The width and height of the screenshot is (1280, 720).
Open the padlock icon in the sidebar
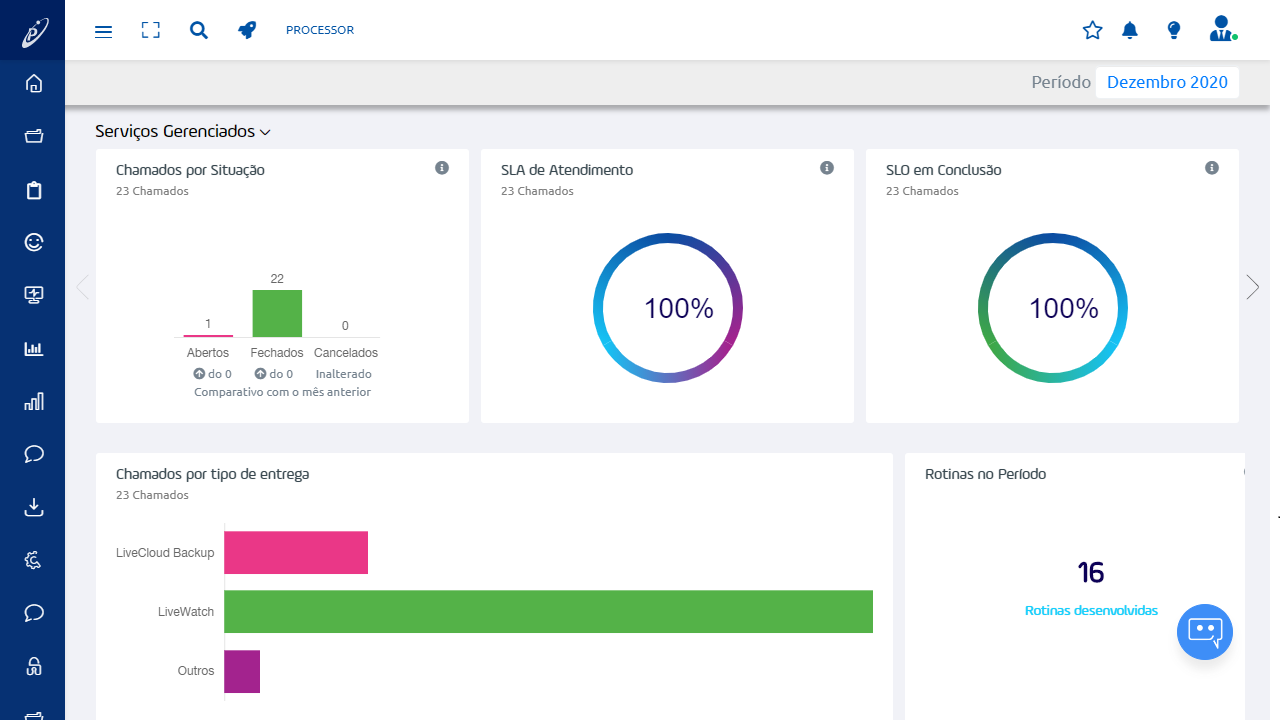point(34,665)
